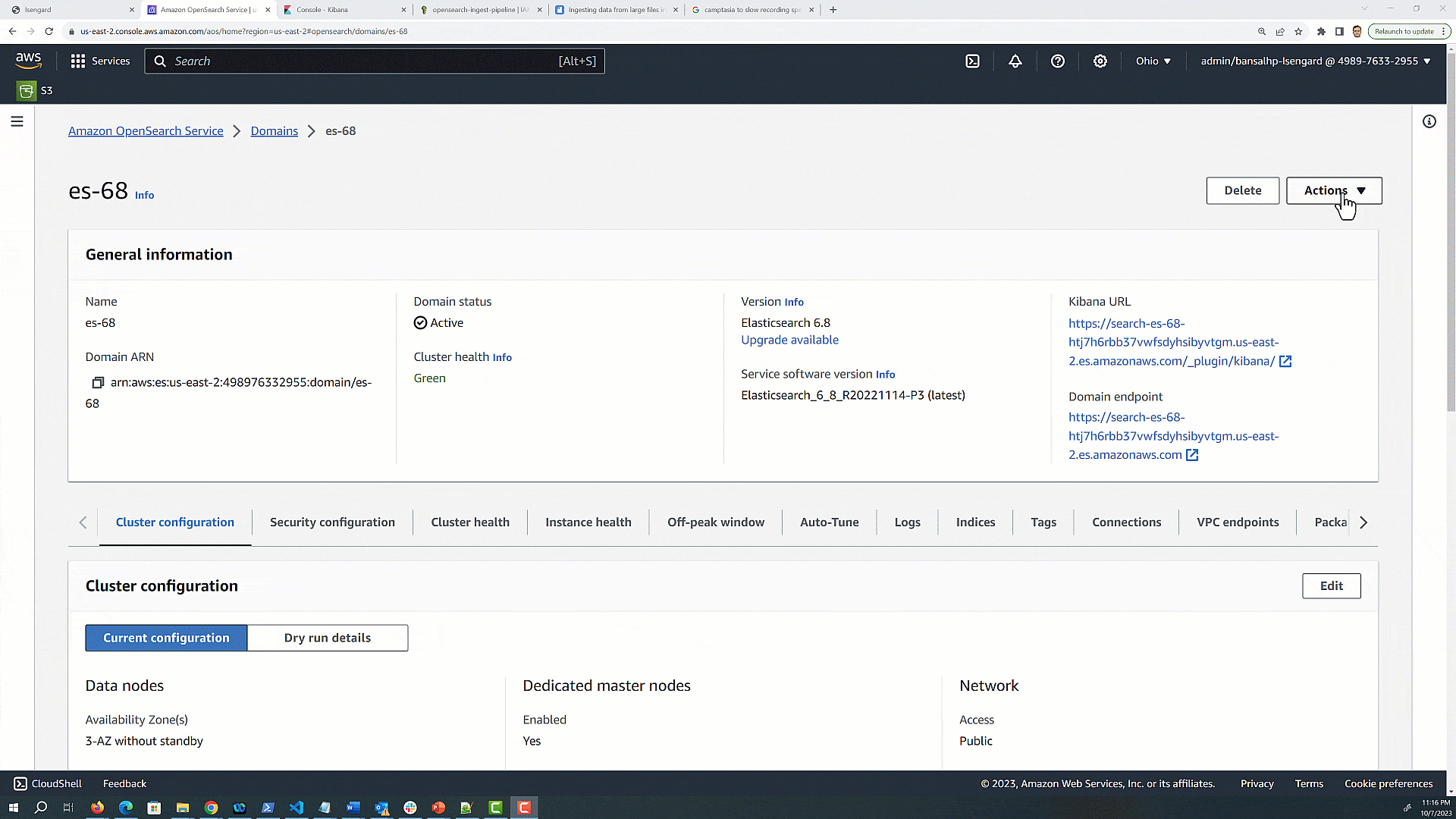Expand the Actions dropdown
1456x819 pixels.
pos(1333,191)
